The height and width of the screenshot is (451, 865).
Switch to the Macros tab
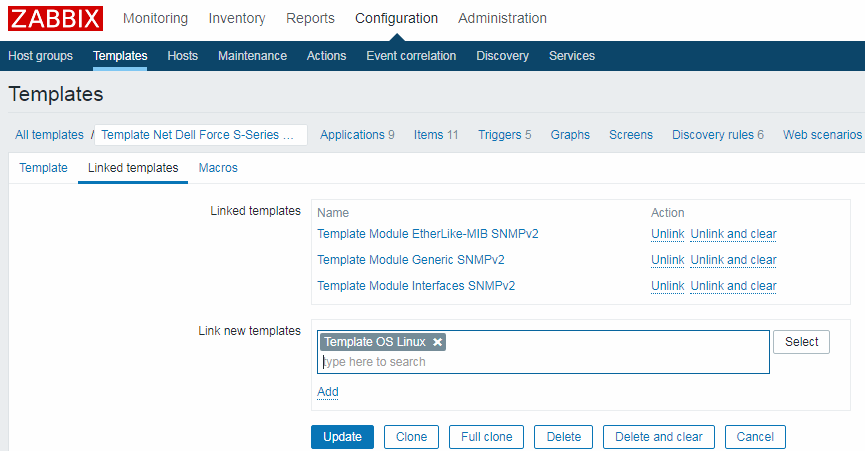[x=218, y=168]
